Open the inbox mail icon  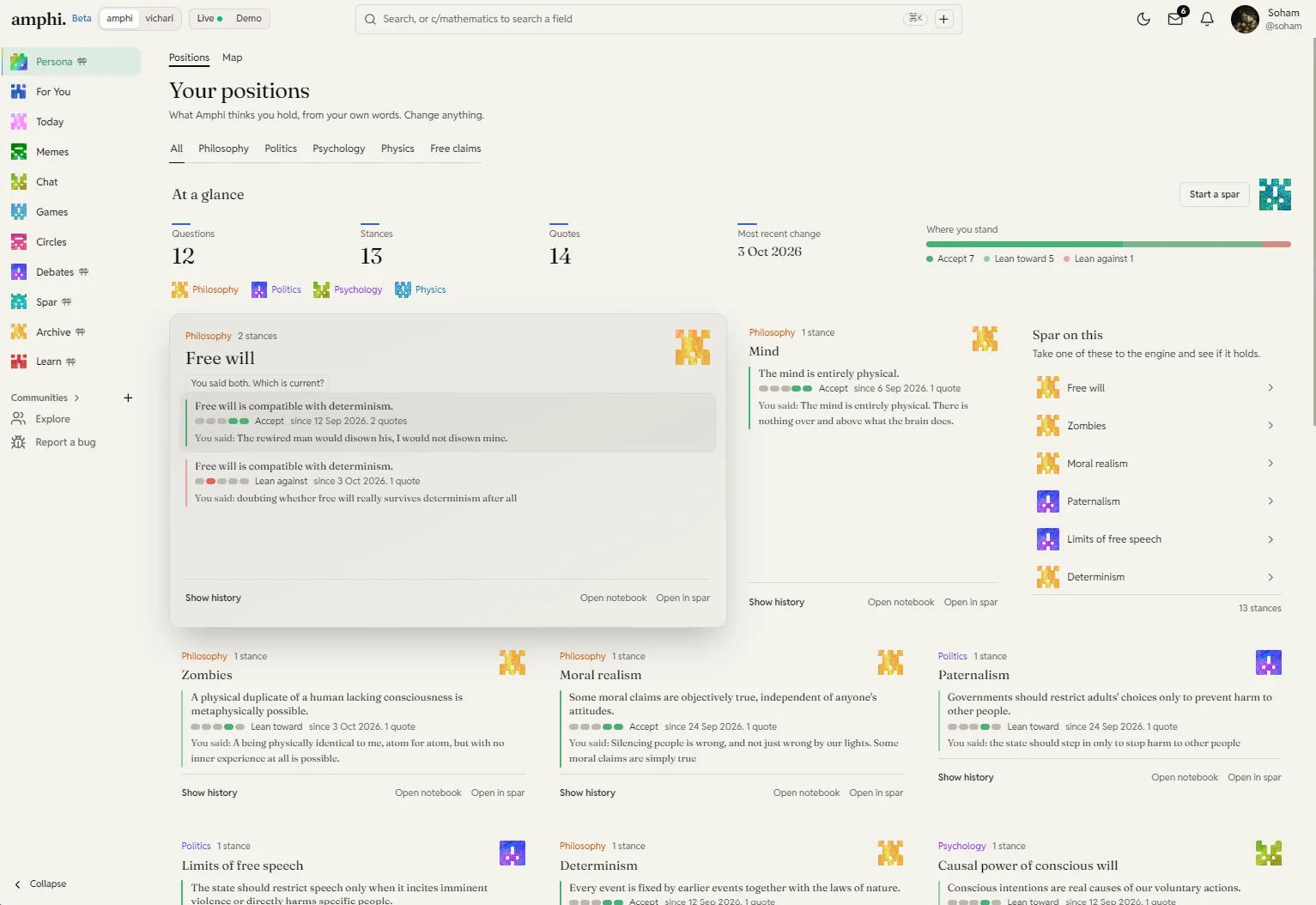1175,19
